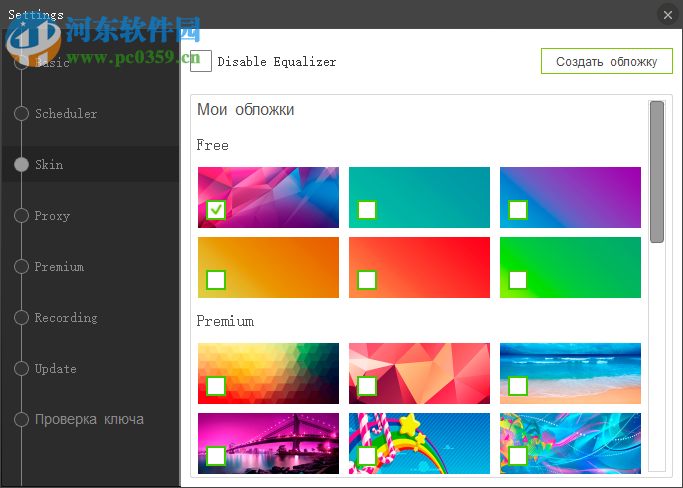Check the orange skin checkbox
This screenshot has height=488, width=683.
(x=216, y=280)
